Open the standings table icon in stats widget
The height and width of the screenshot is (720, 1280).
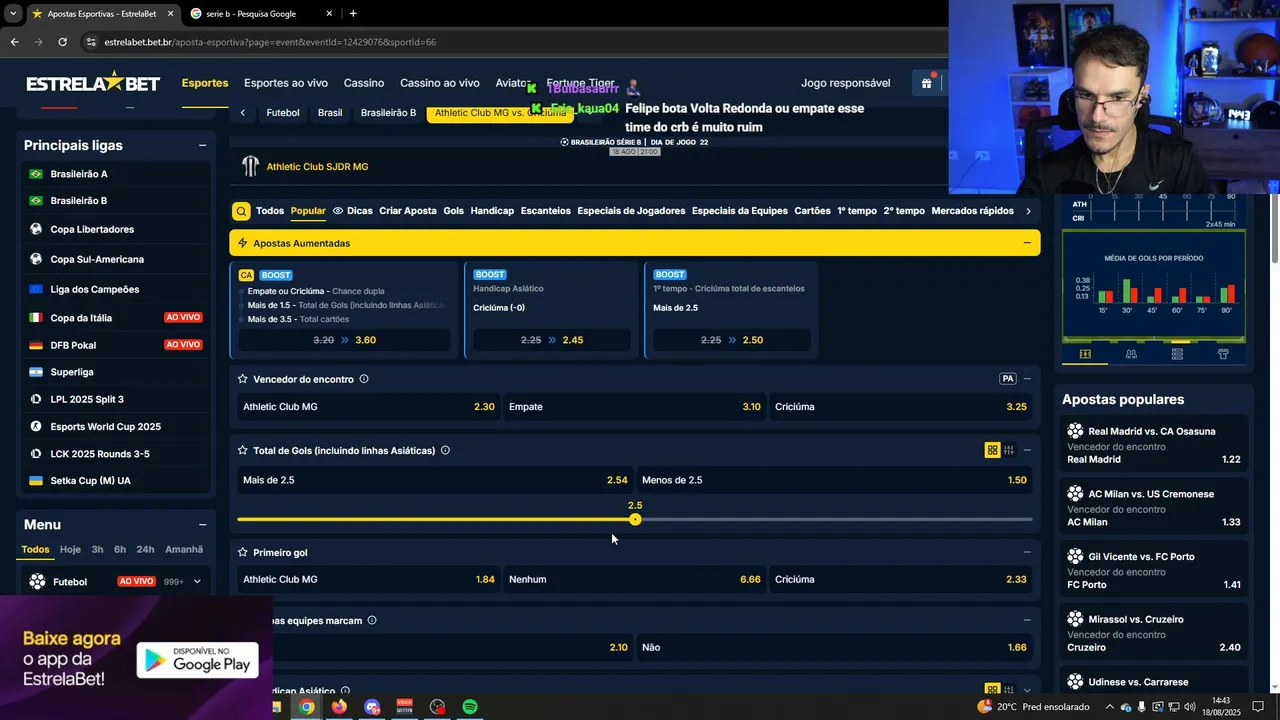[x=1177, y=354]
